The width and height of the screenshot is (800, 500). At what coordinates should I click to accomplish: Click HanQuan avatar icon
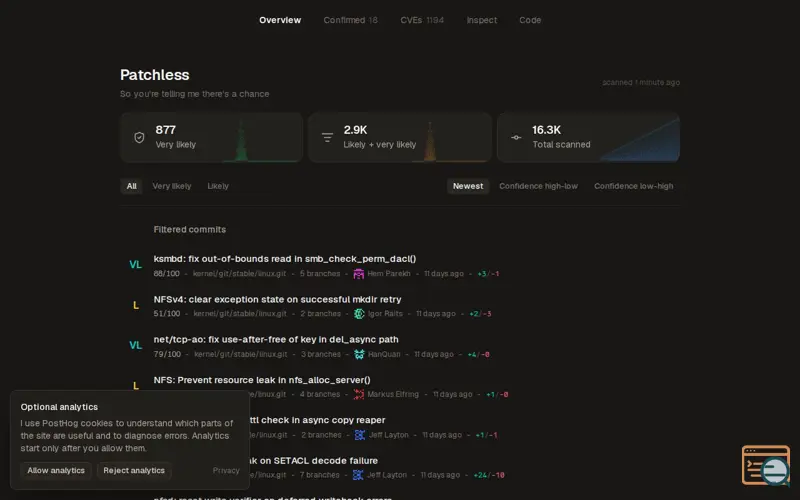(x=359, y=354)
